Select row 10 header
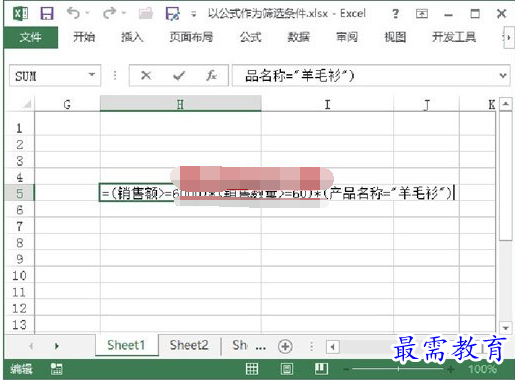Image resolution: width=515 pixels, height=380 pixels. 19,275
